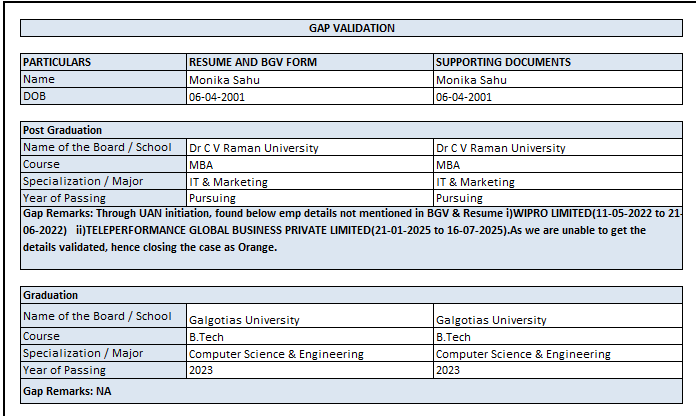Select Dr C V Raman University in resume column
Image resolution: width=696 pixels, height=416 pixels.
click(254, 148)
